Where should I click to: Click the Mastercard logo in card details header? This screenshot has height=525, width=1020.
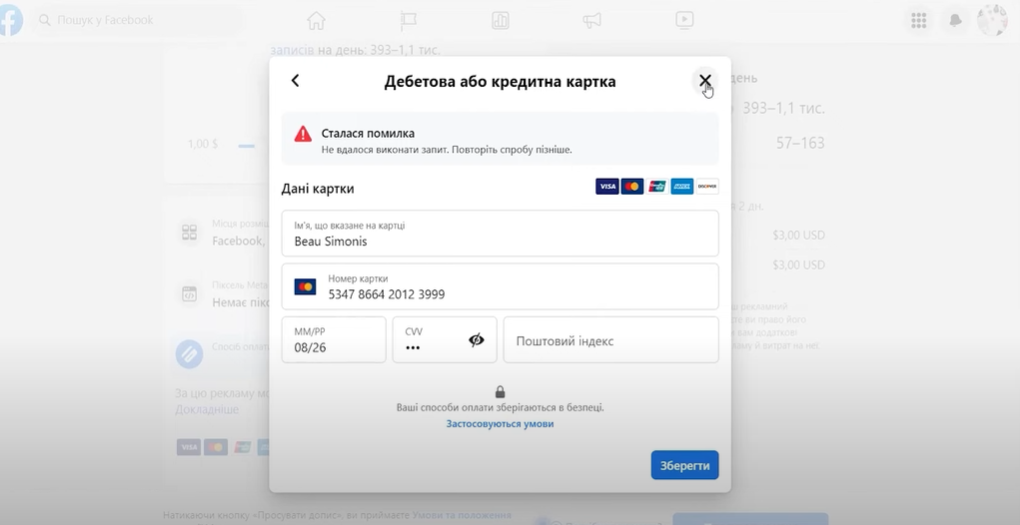[x=632, y=187]
